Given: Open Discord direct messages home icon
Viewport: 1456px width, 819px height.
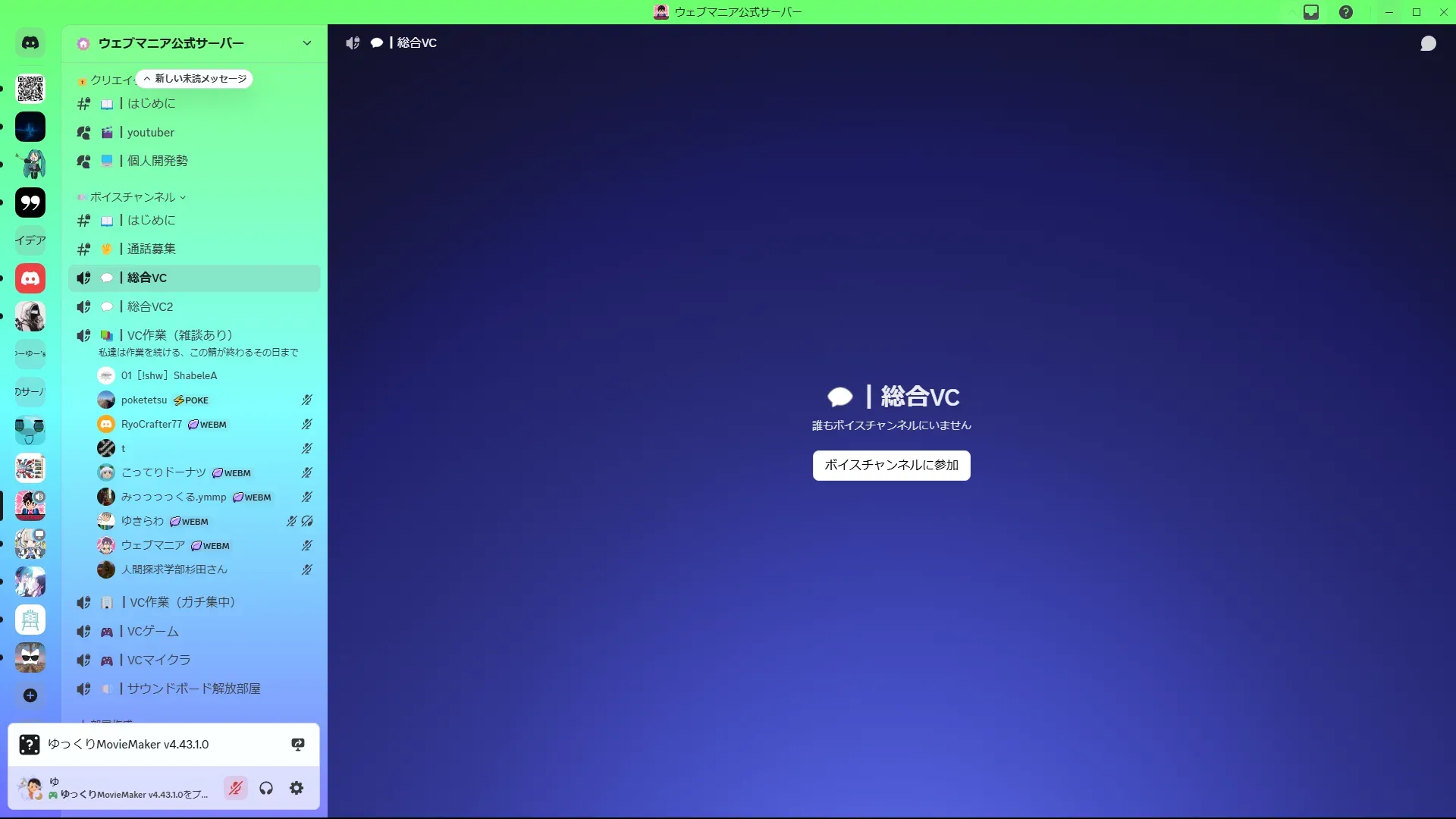Looking at the screenshot, I should click(30, 43).
